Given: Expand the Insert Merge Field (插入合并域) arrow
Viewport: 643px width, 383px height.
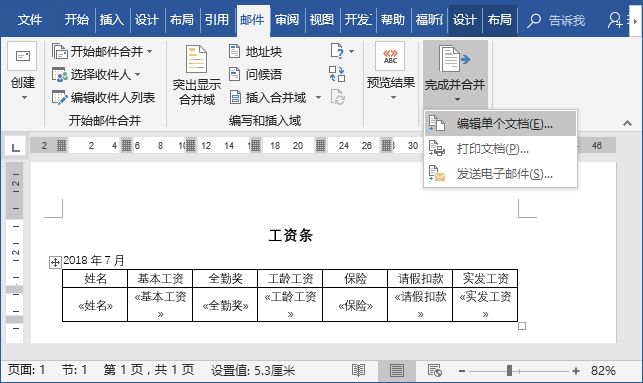Looking at the screenshot, I should click(x=318, y=98).
